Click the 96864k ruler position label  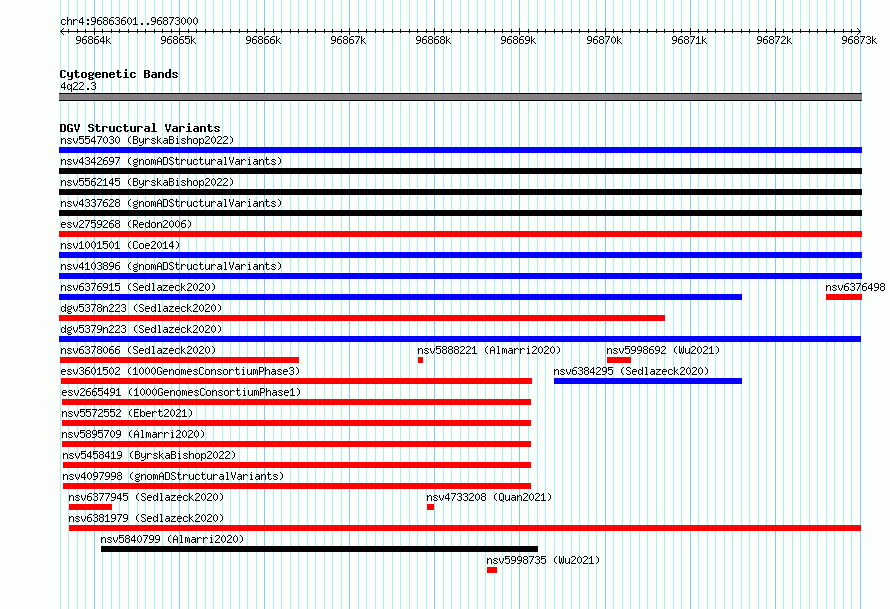tap(93, 40)
